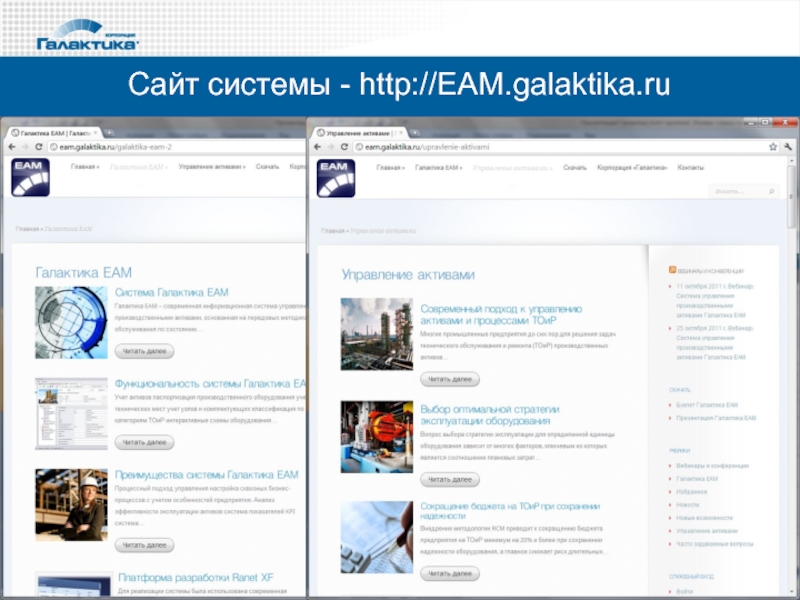The height and width of the screenshot is (600, 800).
Task: Click back arrow in left browser window
Action: pyautogui.click(x=12, y=147)
